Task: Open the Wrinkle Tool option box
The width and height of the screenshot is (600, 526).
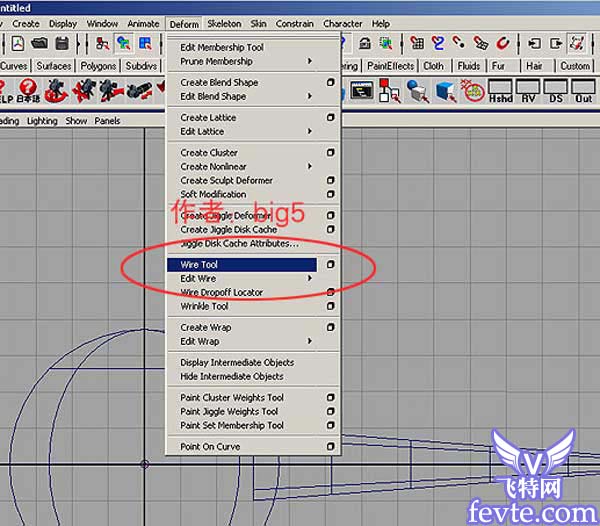Action: pos(331,306)
